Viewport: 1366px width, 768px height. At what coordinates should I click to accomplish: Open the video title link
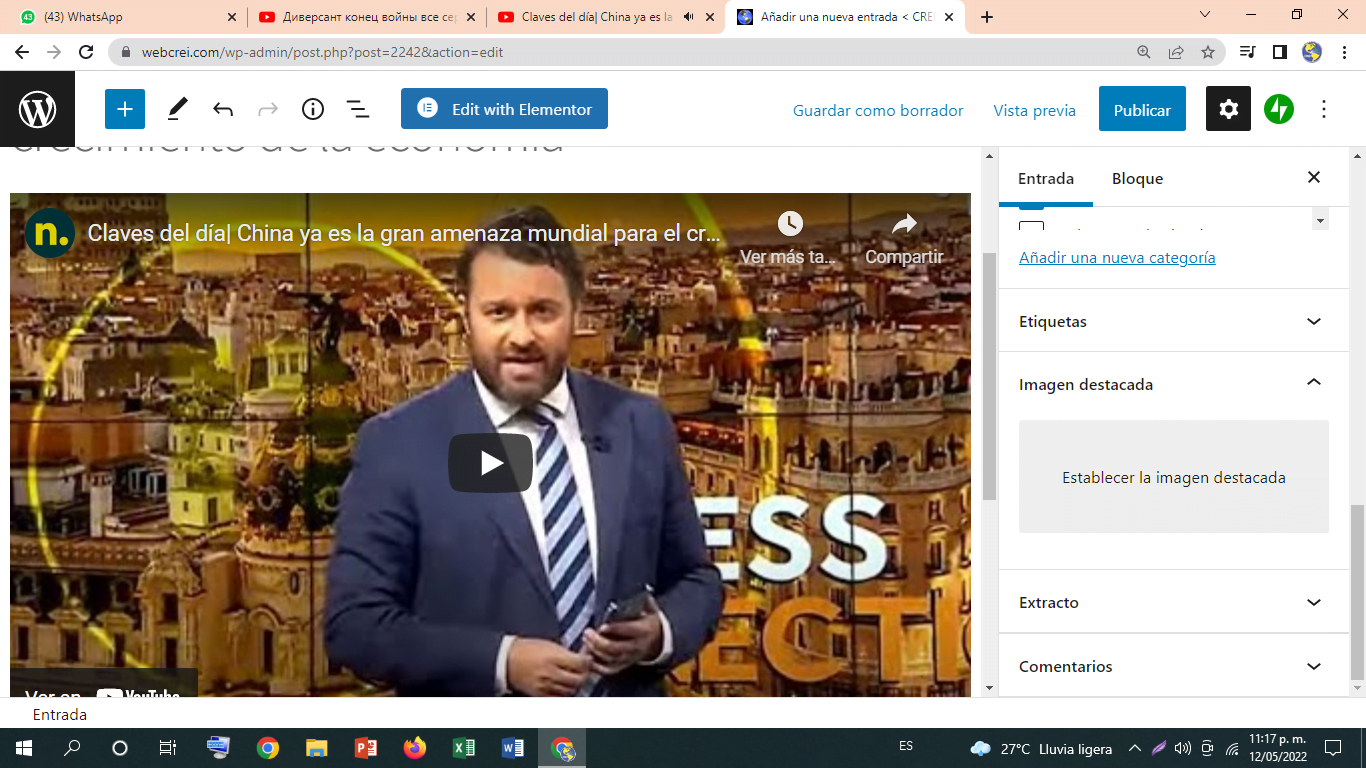click(x=404, y=233)
